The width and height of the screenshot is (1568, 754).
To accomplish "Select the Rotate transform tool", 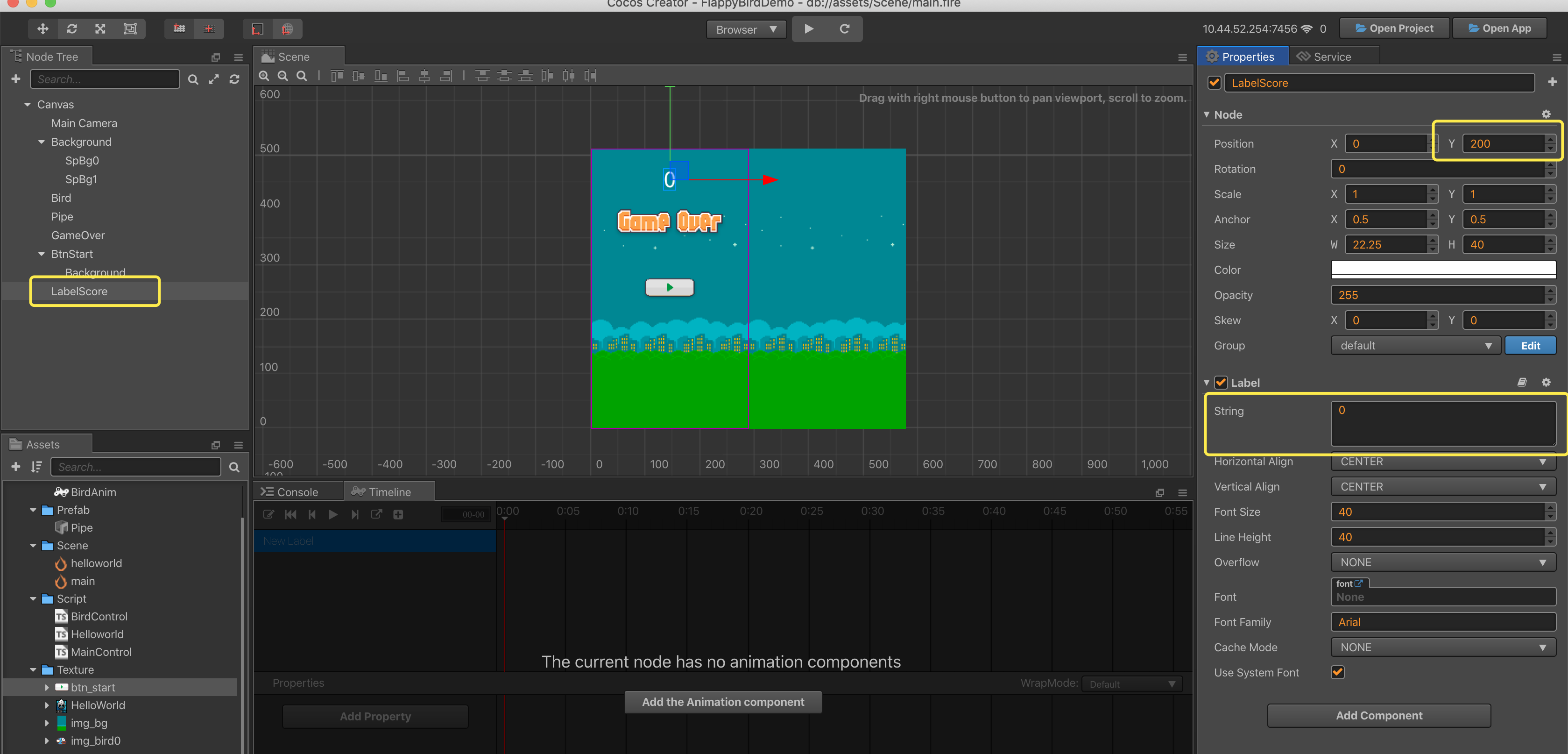I will 72,28.
